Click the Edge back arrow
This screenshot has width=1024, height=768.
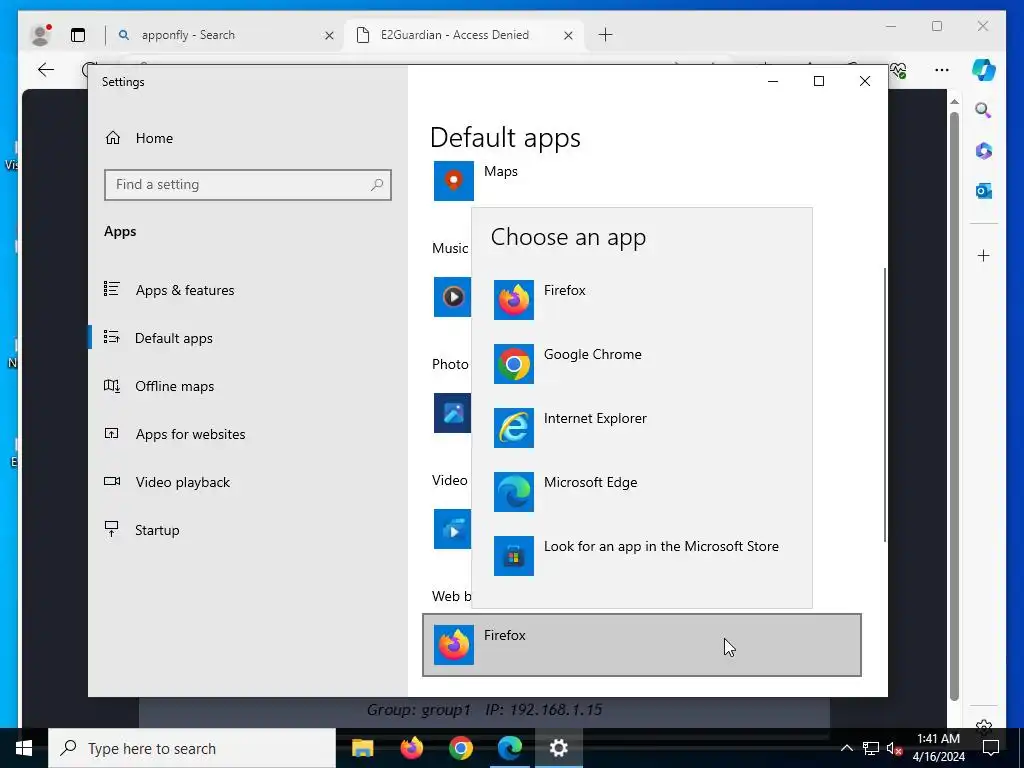(x=46, y=69)
